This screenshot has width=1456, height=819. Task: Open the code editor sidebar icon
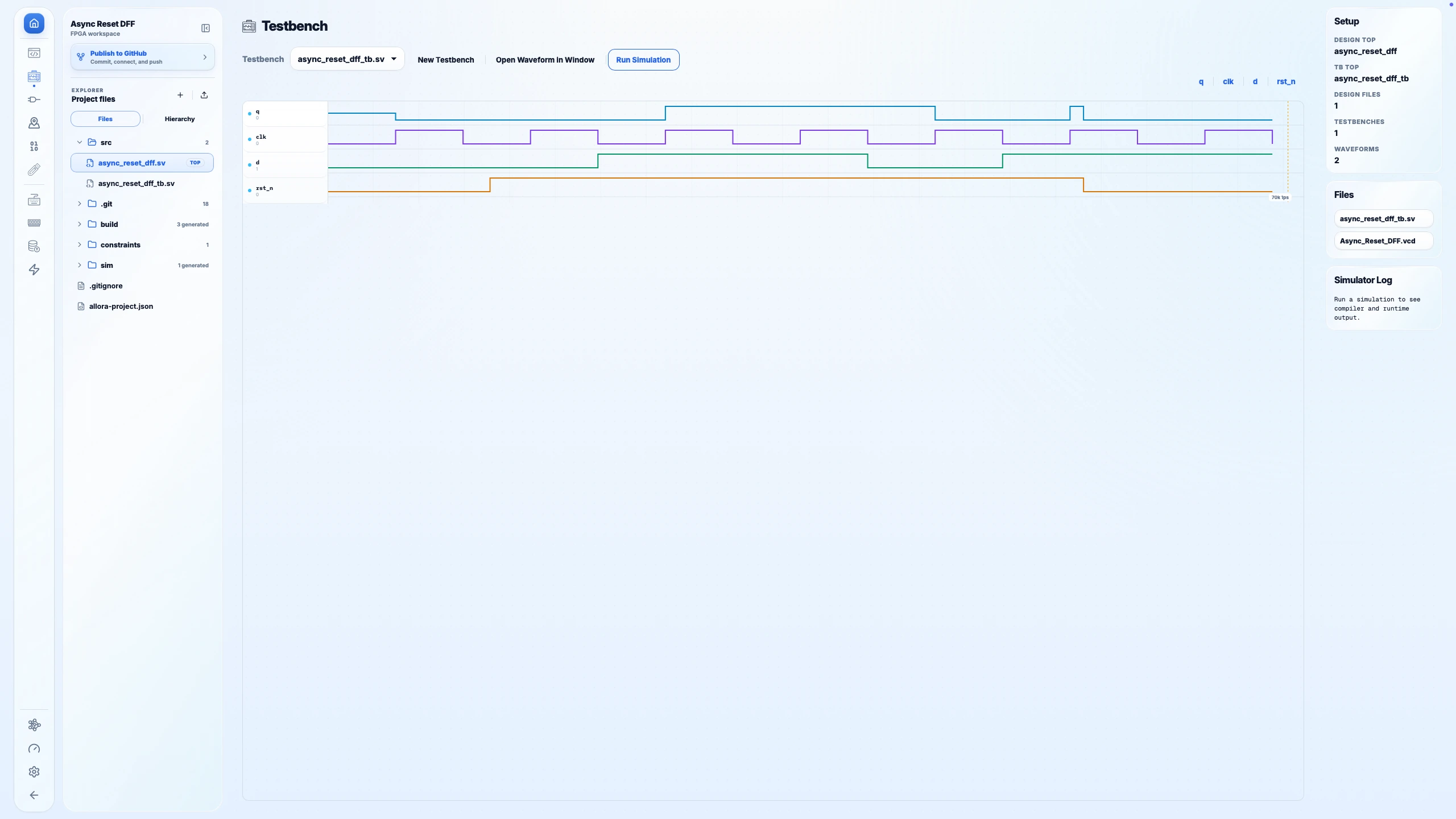click(x=34, y=53)
